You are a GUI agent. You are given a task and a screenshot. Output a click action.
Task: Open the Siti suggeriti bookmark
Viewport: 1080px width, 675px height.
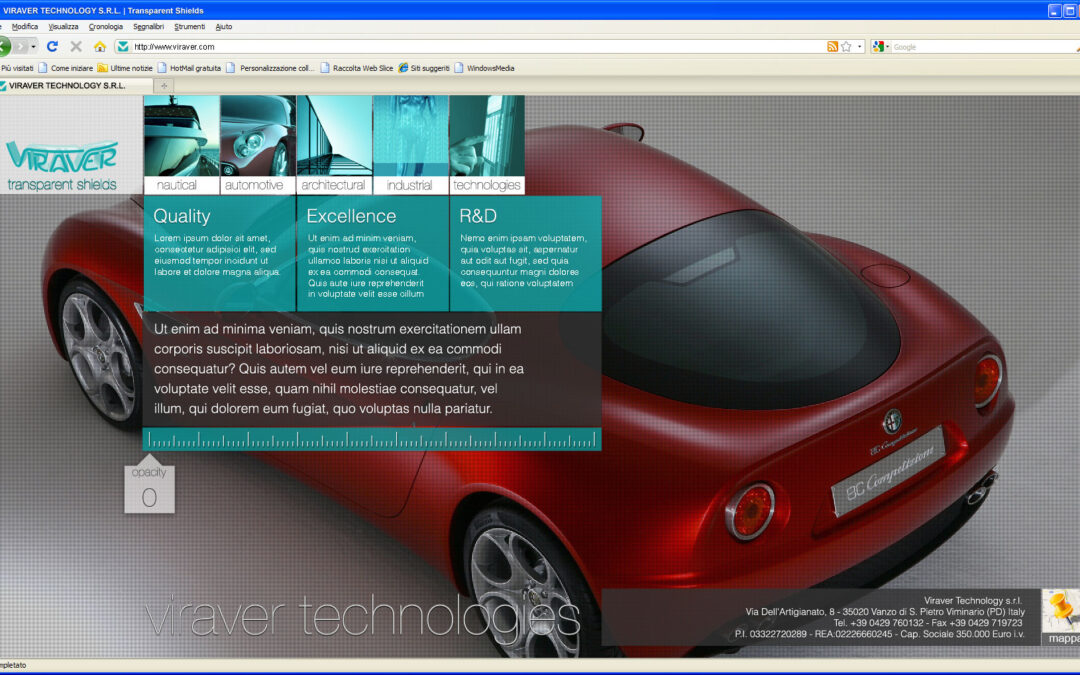click(x=424, y=68)
